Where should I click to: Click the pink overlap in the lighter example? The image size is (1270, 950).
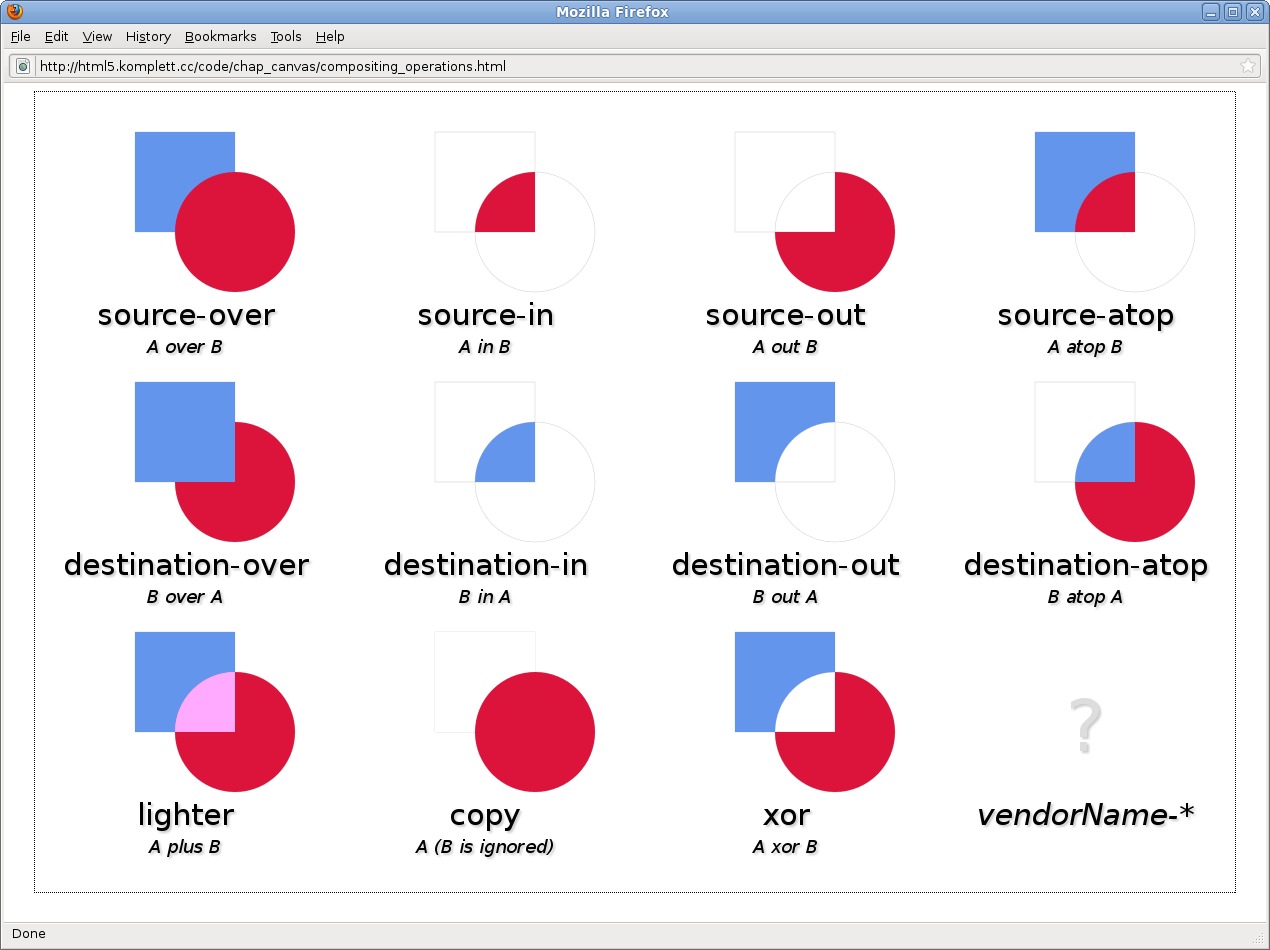click(x=206, y=702)
